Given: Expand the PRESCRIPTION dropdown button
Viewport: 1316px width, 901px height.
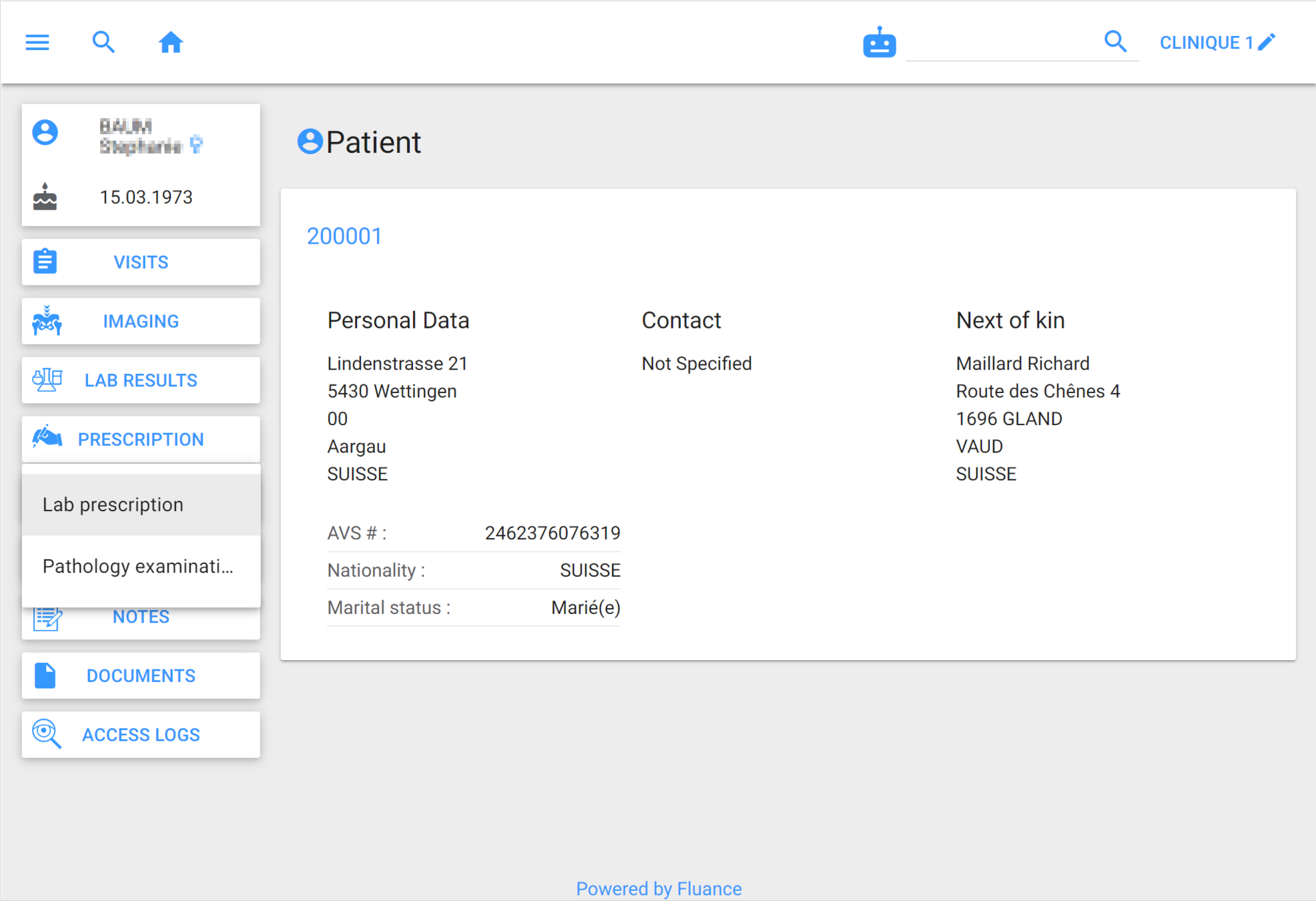Looking at the screenshot, I should (x=141, y=439).
